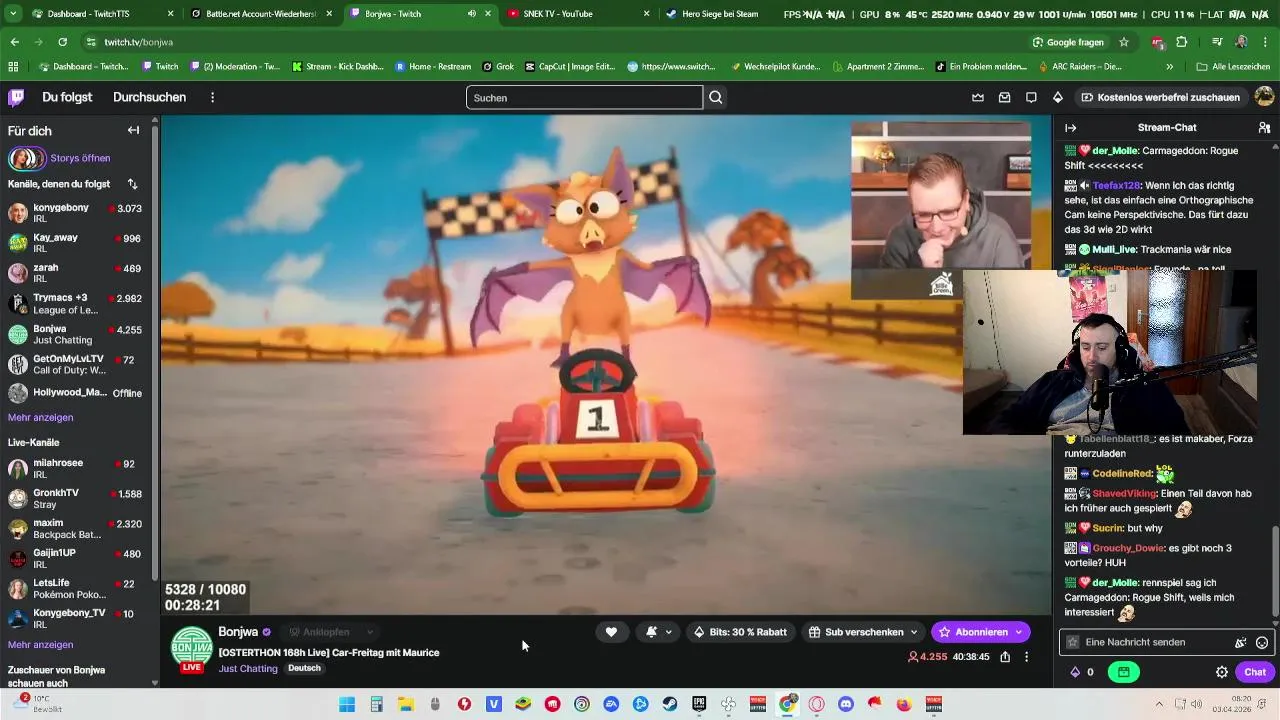The width and height of the screenshot is (1280, 720).
Task: Click the Bits diamond icon in header
Action: (1058, 97)
